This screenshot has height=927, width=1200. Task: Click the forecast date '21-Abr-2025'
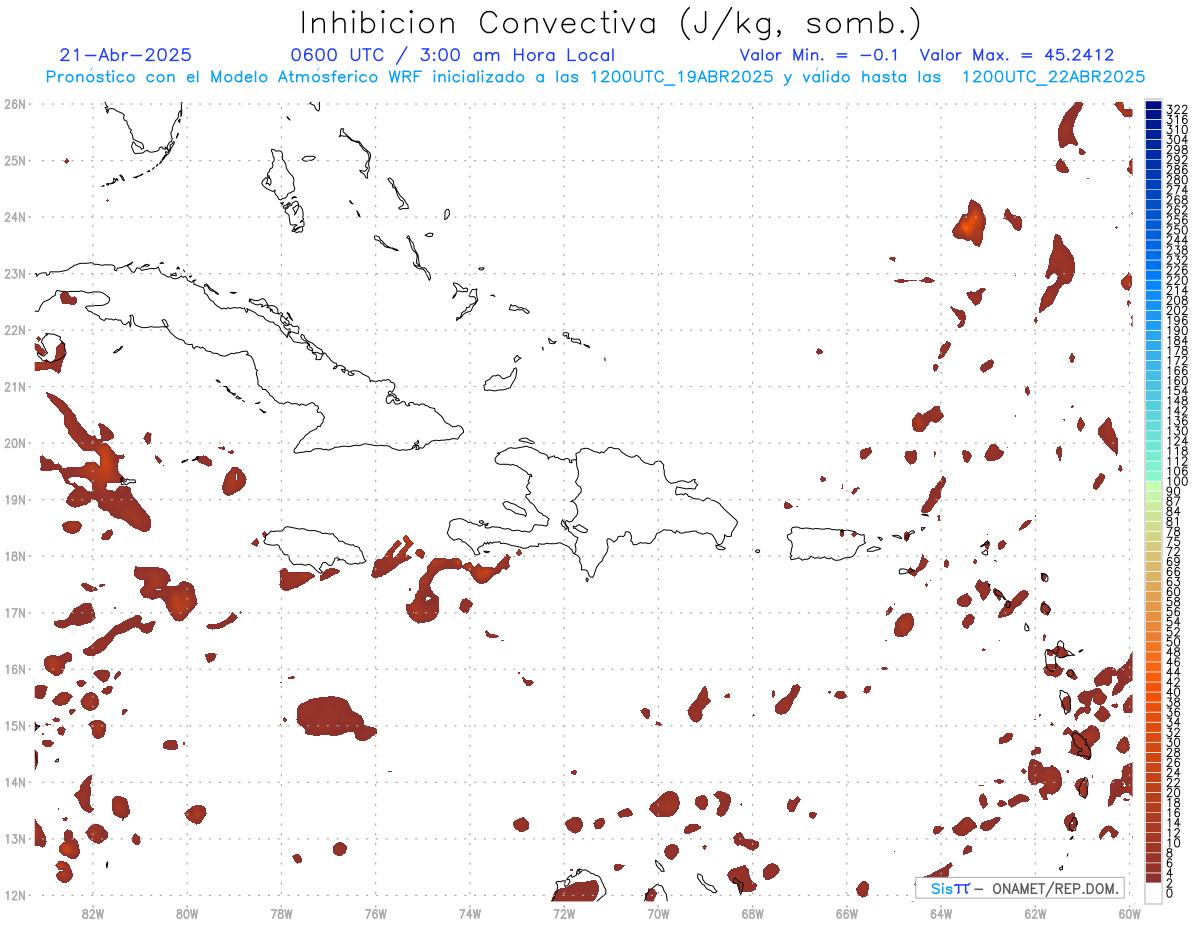[126, 55]
